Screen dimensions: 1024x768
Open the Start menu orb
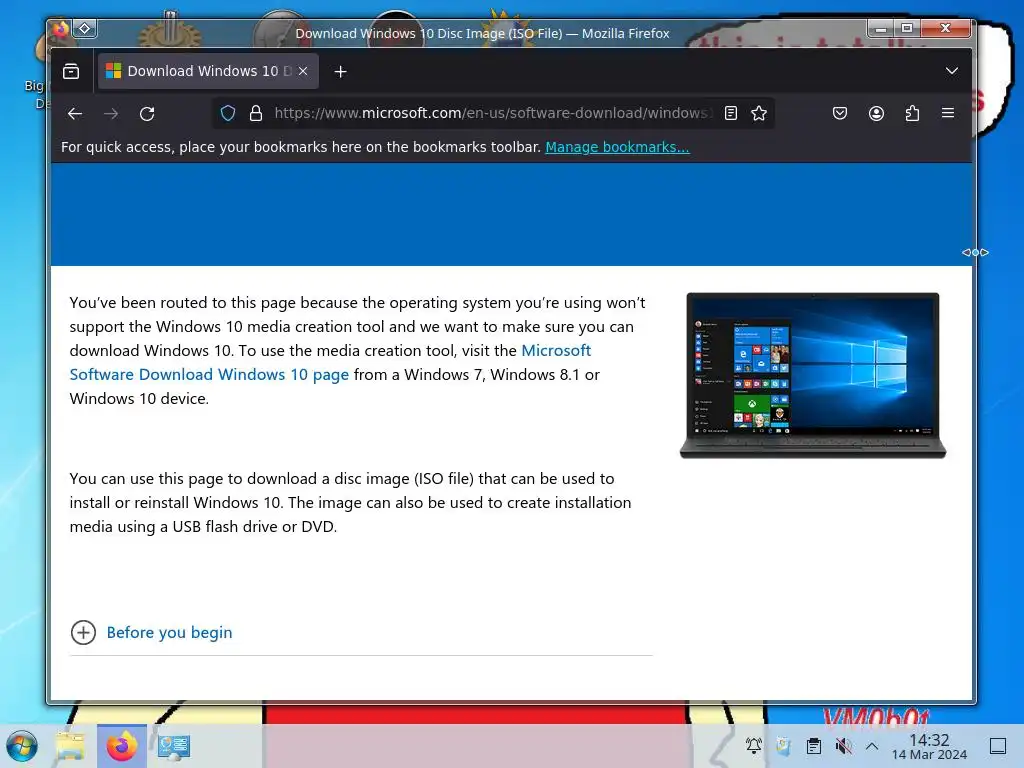pos(22,746)
